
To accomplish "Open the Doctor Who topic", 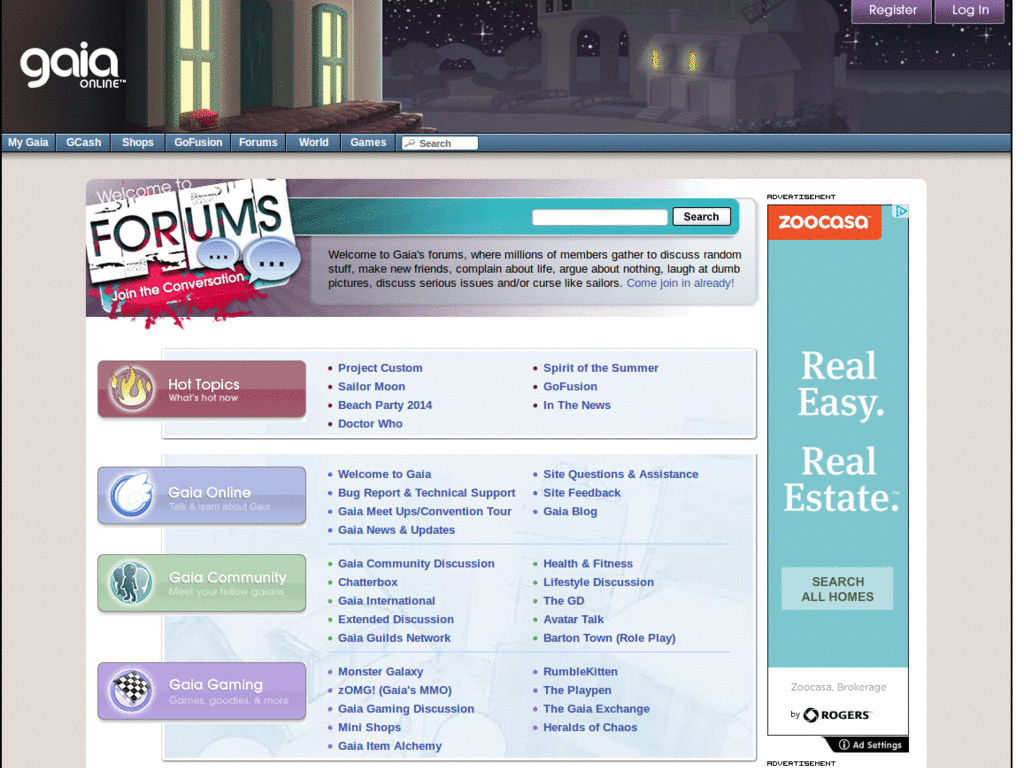I will click(370, 424).
